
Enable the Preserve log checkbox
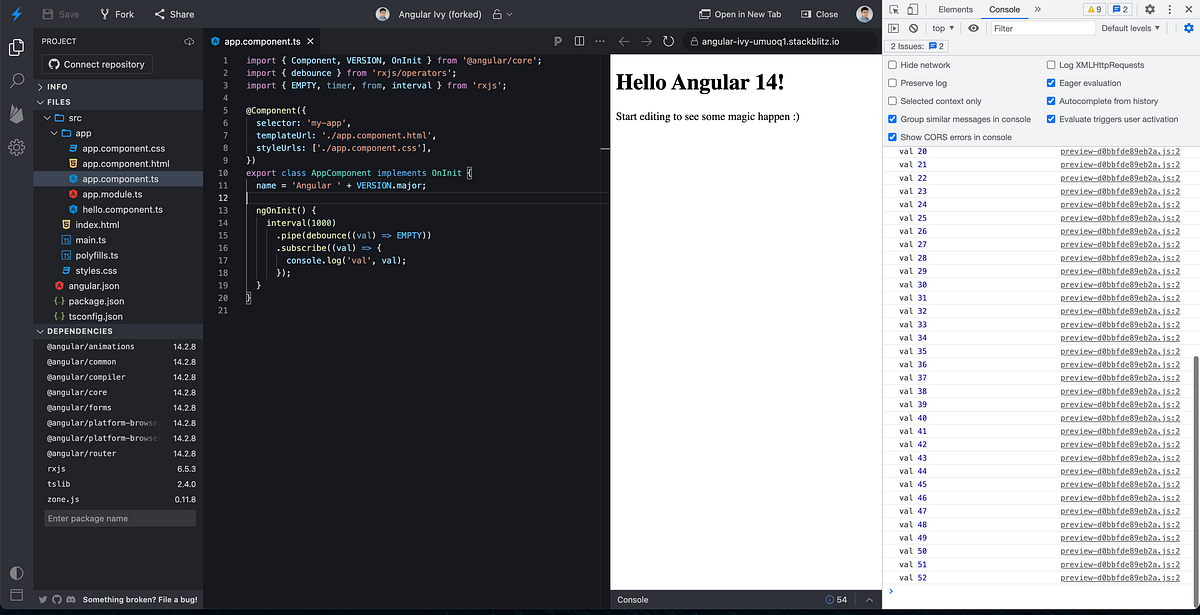891,82
